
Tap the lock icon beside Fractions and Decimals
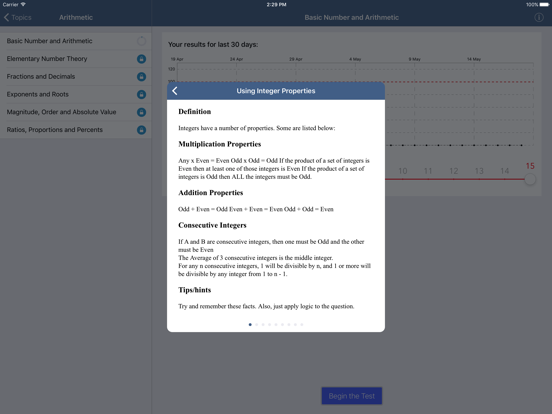pos(141,76)
